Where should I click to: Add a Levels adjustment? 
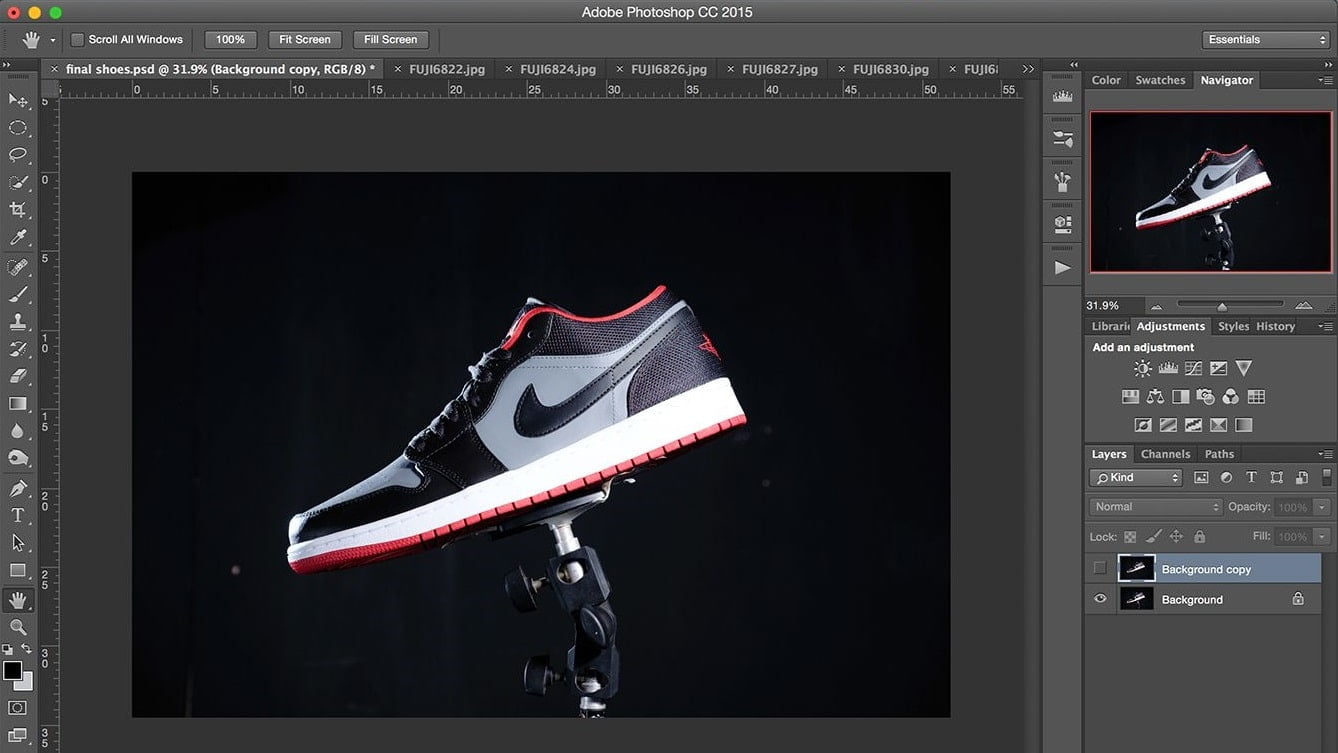coord(1168,369)
